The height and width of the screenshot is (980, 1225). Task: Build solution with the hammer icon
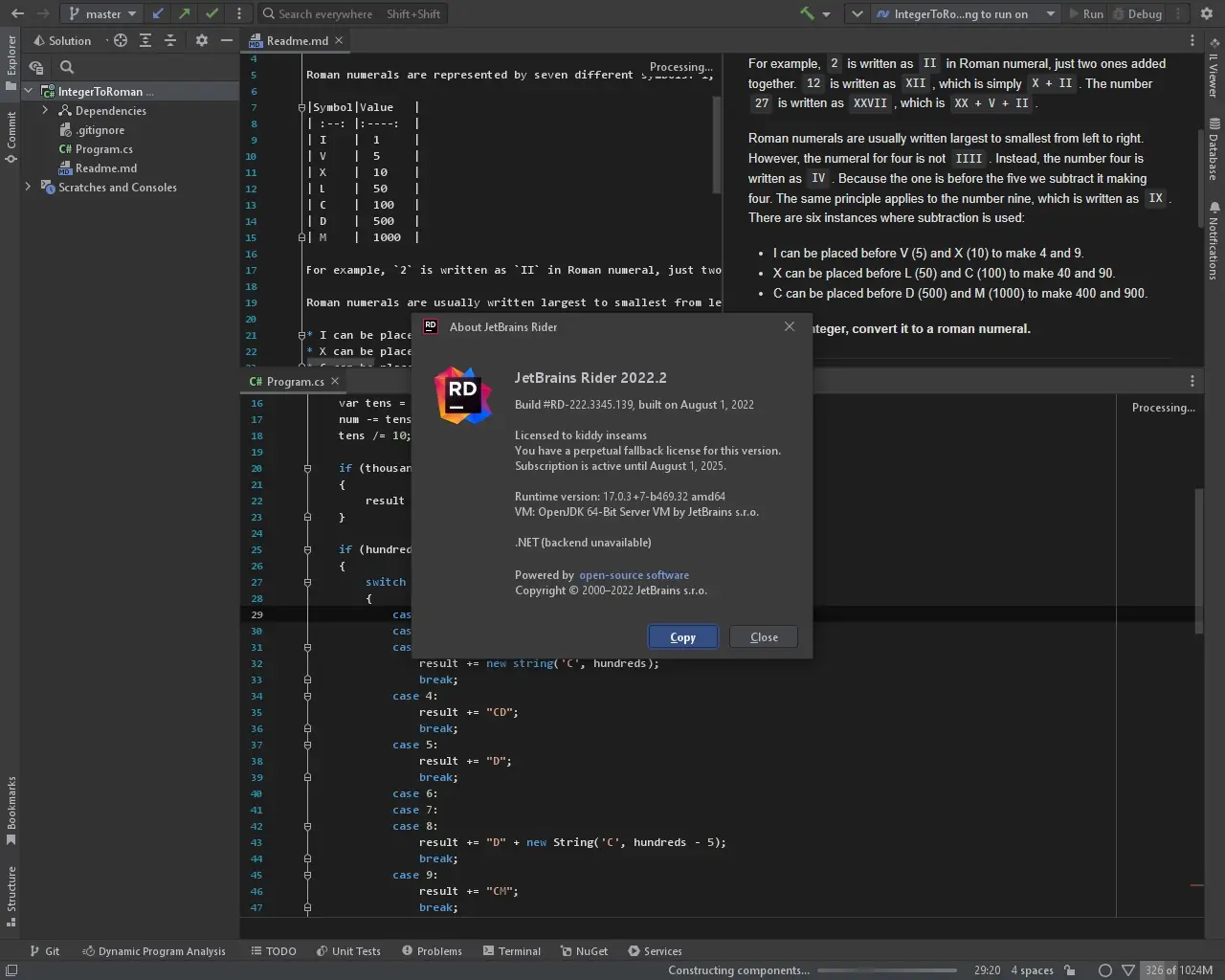(807, 14)
